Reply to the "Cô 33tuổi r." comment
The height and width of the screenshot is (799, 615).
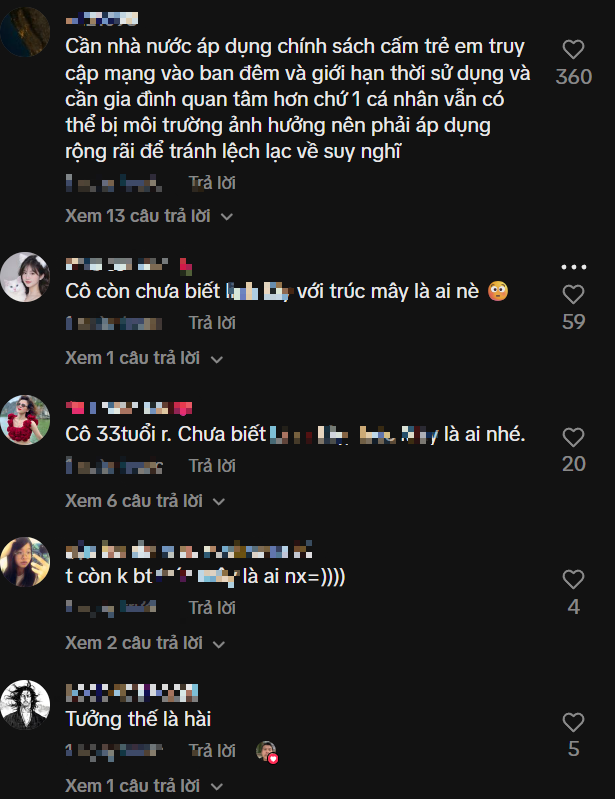click(212, 466)
